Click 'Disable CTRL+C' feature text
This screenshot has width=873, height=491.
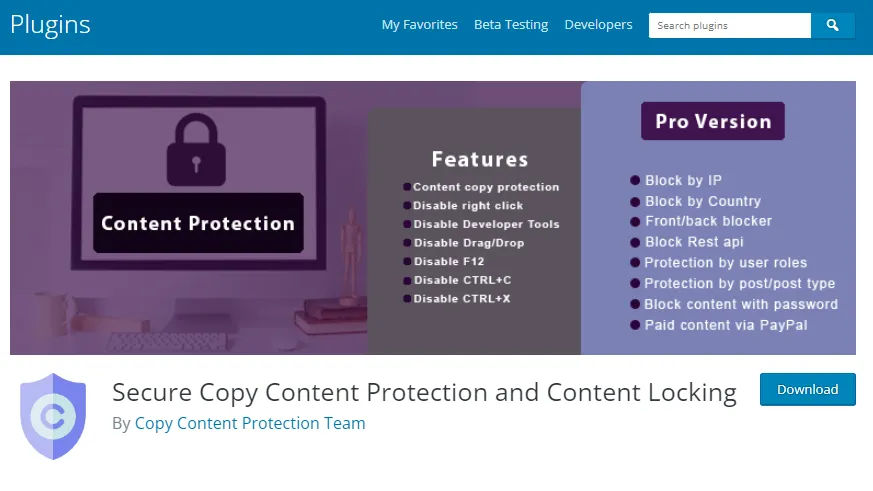coord(462,280)
